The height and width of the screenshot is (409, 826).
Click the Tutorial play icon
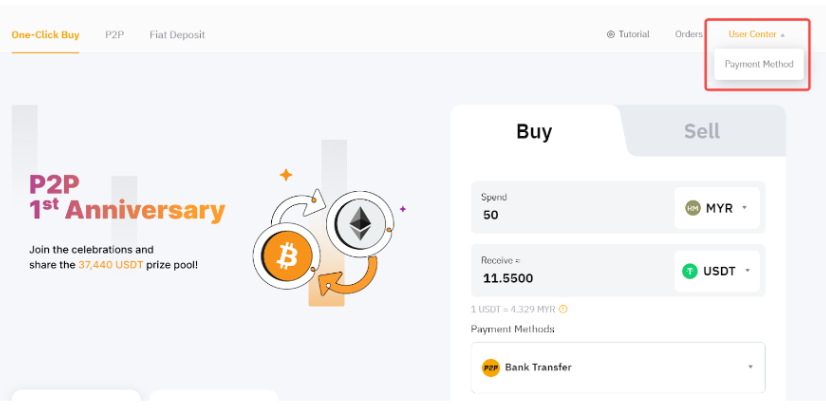coord(611,34)
